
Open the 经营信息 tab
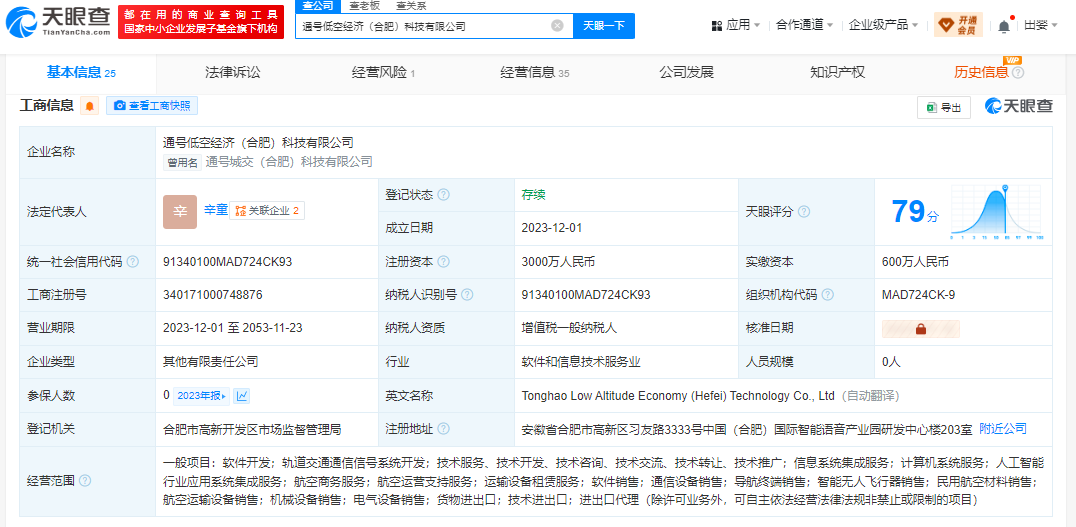535,73
